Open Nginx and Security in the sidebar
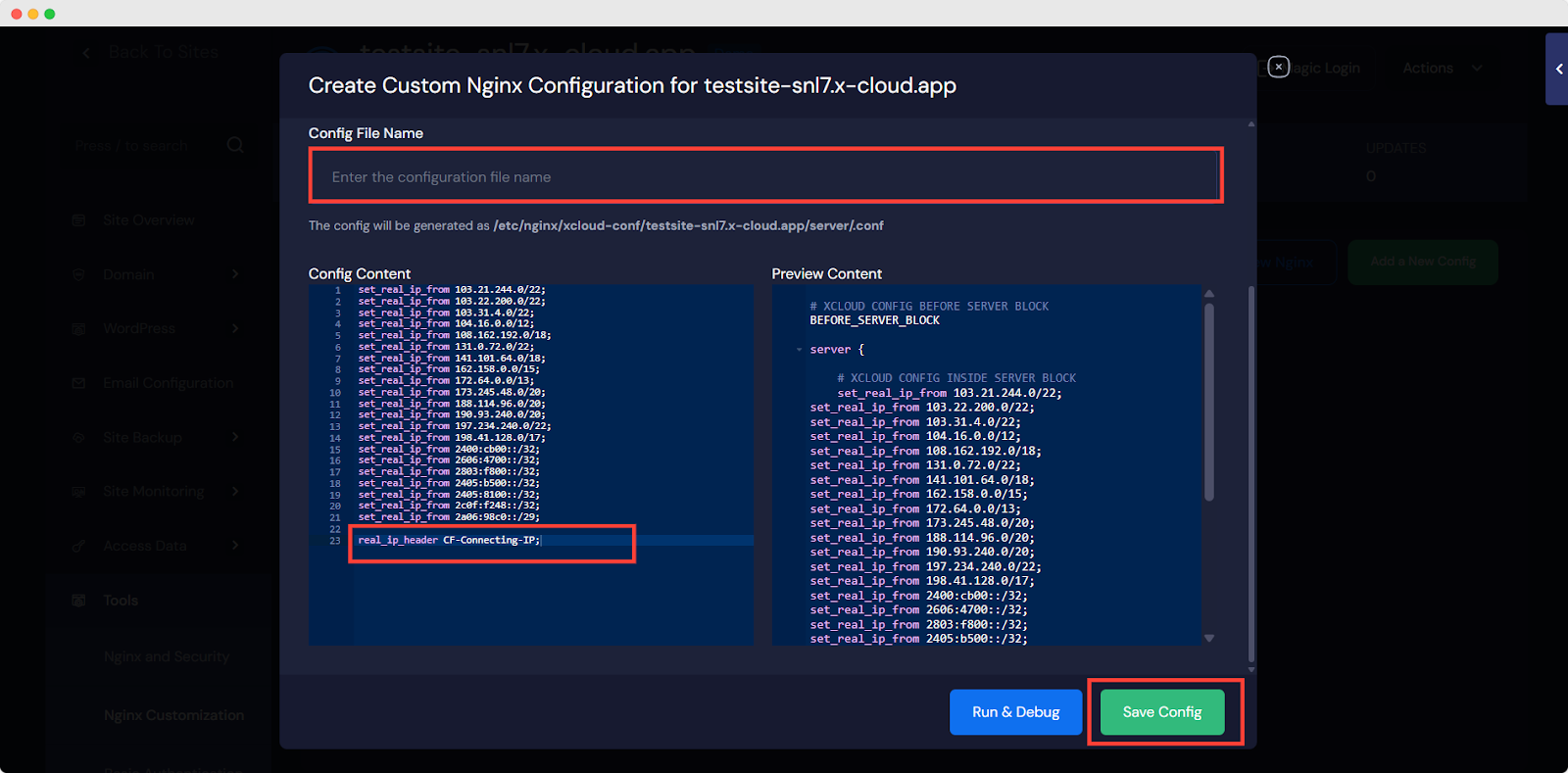This screenshot has width=1568, height=773. [167, 656]
